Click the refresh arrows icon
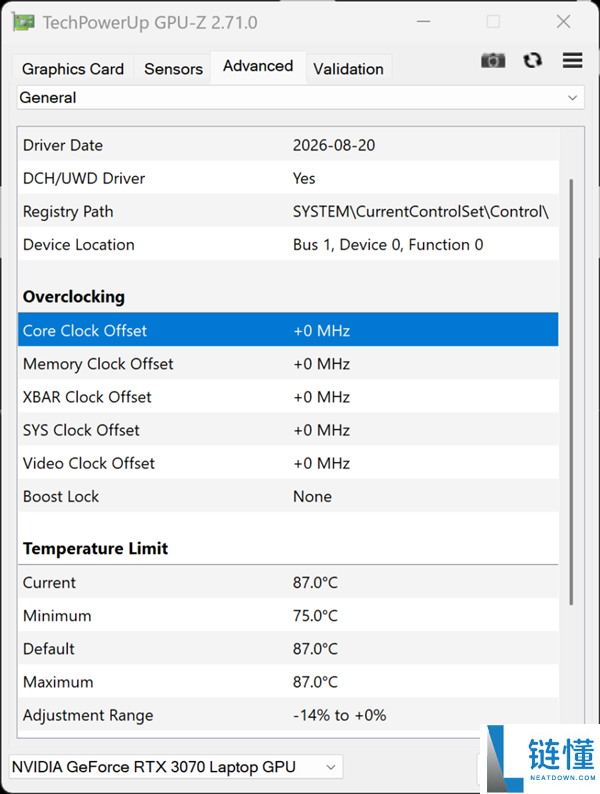The width and height of the screenshot is (600, 794). 533,60
